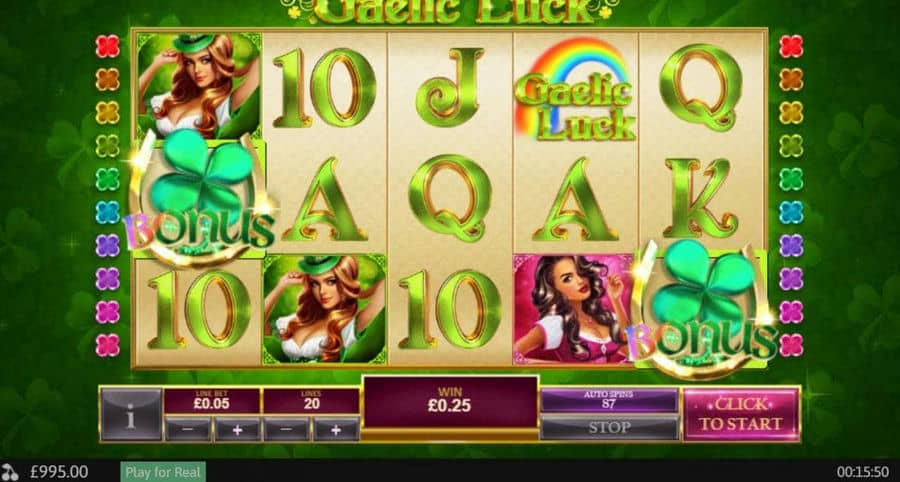Click the Bonus clover symbol on first reel
The width and height of the screenshot is (900, 482).
click(199, 198)
